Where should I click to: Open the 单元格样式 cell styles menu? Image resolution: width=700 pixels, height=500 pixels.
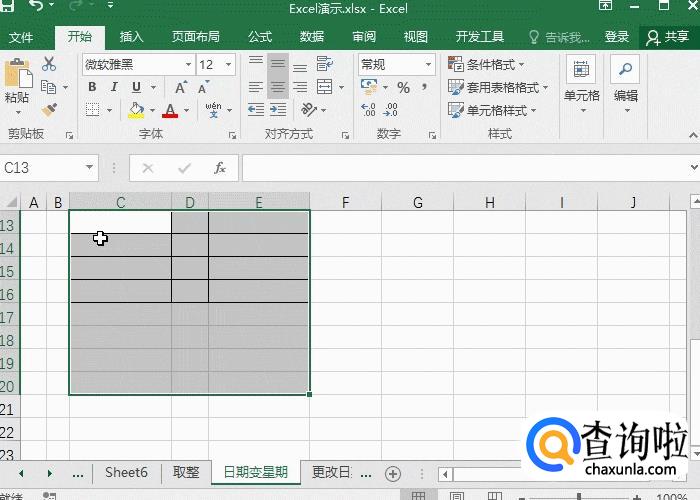(492, 110)
